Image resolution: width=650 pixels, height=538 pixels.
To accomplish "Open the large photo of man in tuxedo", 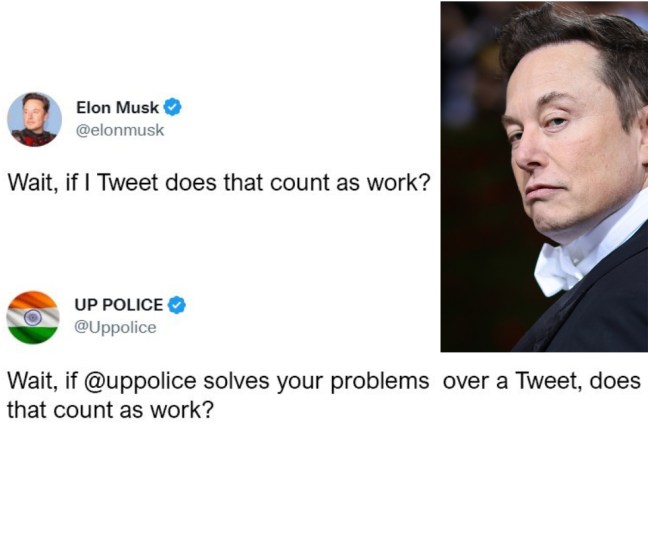I will pos(544,176).
